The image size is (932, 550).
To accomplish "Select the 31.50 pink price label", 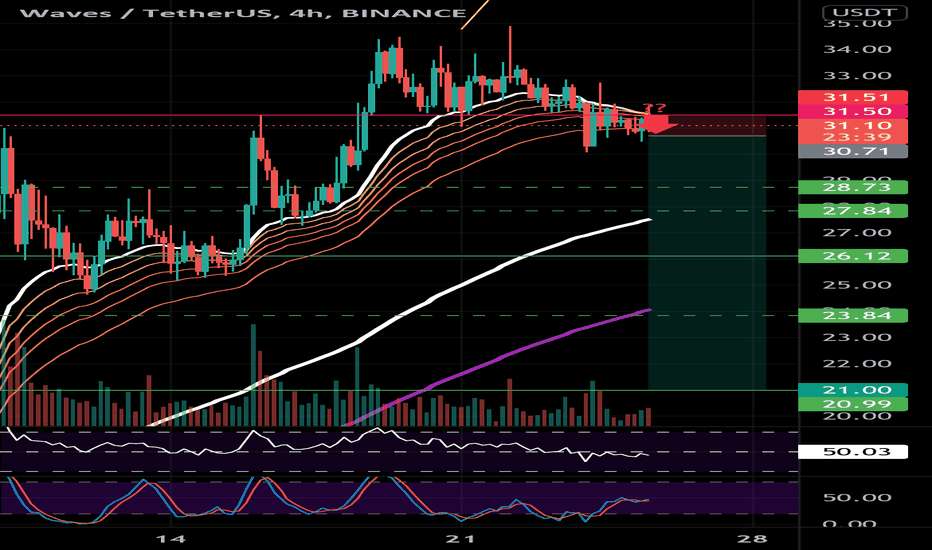I will pyautogui.click(x=853, y=111).
